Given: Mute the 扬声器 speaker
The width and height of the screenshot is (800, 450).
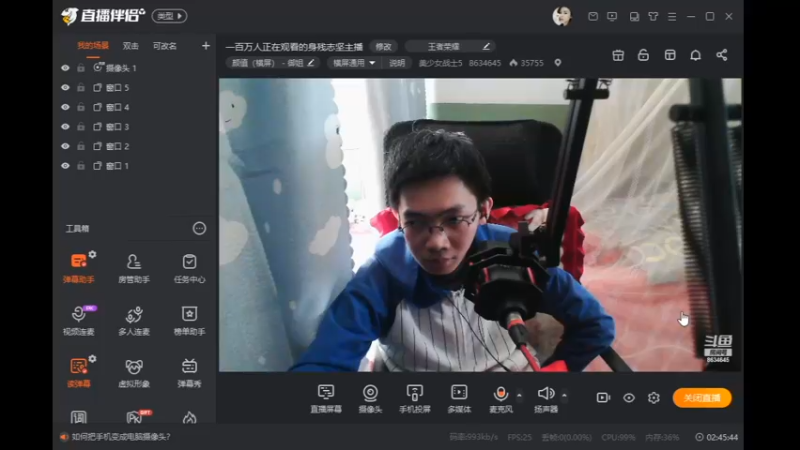Looking at the screenshot, I should tap(546, 398).
